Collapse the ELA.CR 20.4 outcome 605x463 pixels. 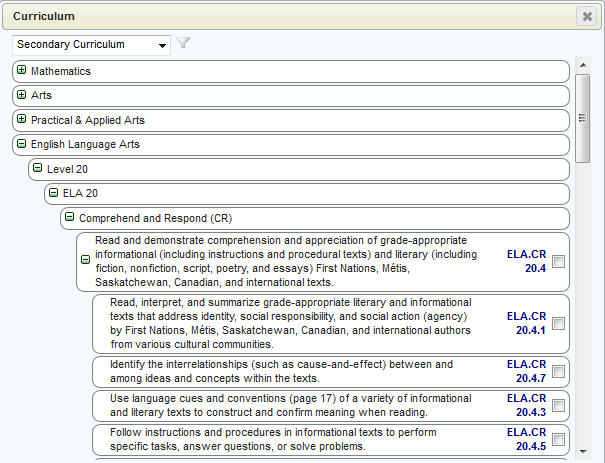[x=86, y=261]
